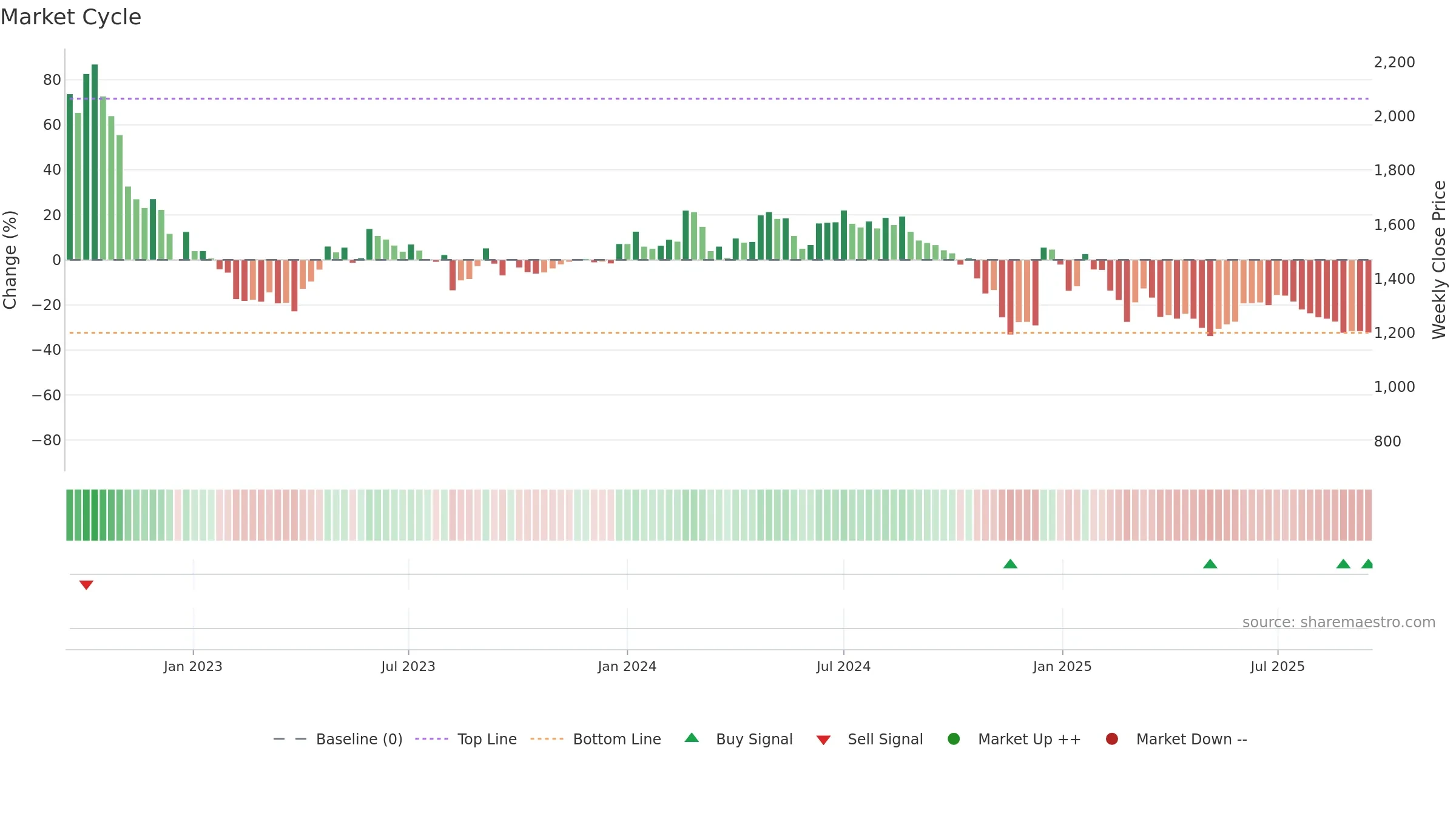Click the Jan 2023 x-axis label

(193, 667)
